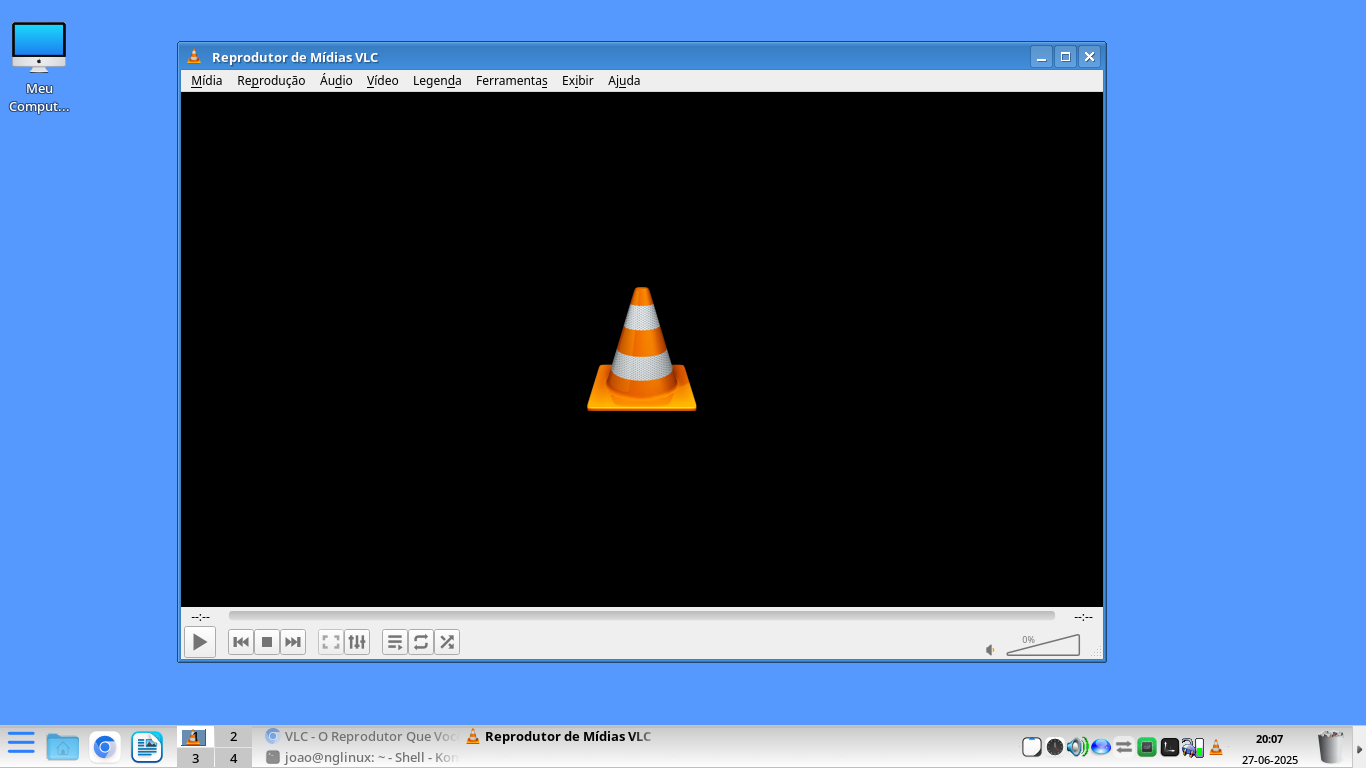Open the Exibir menu

578,81
